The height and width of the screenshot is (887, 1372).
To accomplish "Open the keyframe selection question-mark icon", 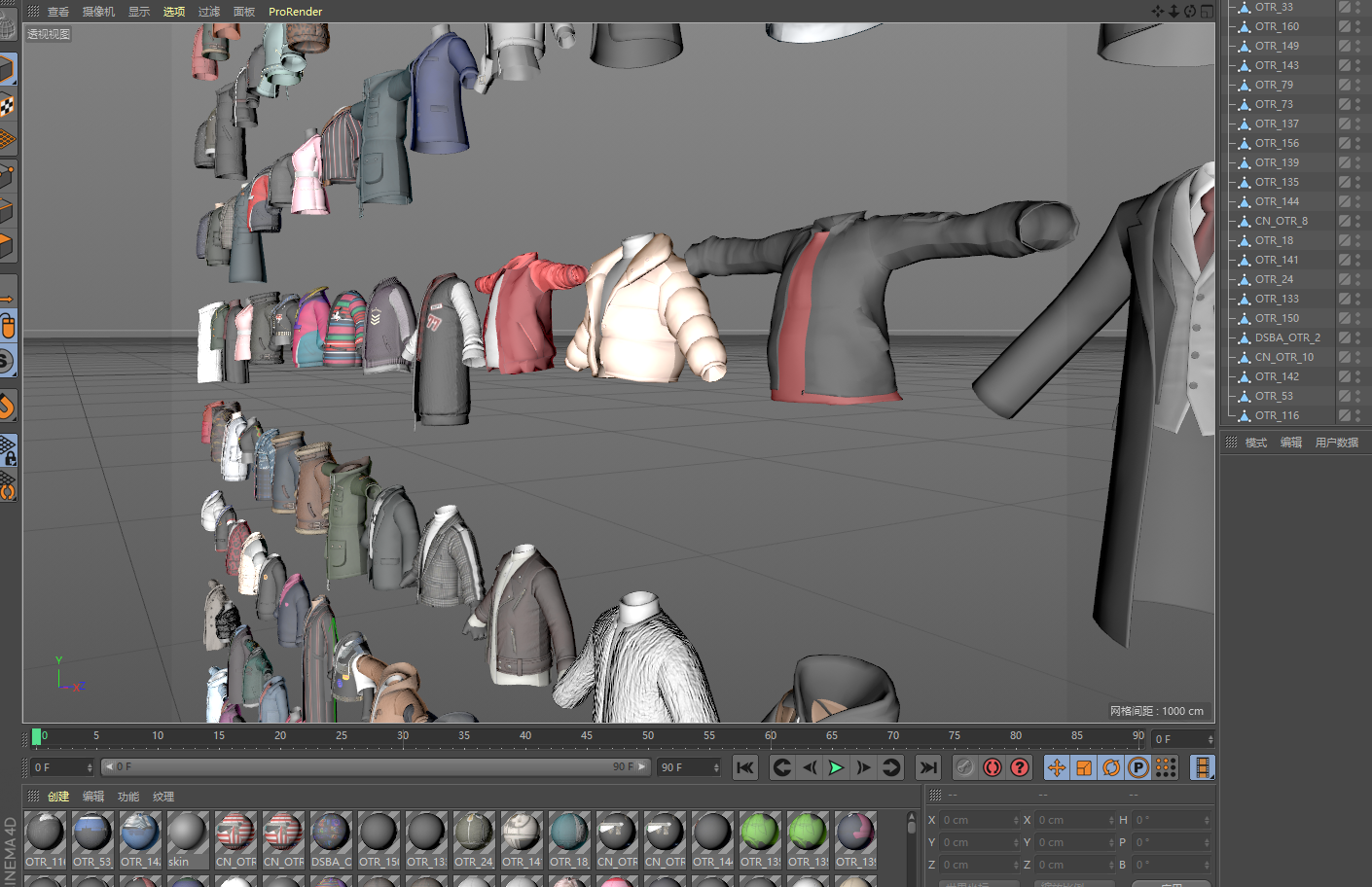I will [1020, 767].
